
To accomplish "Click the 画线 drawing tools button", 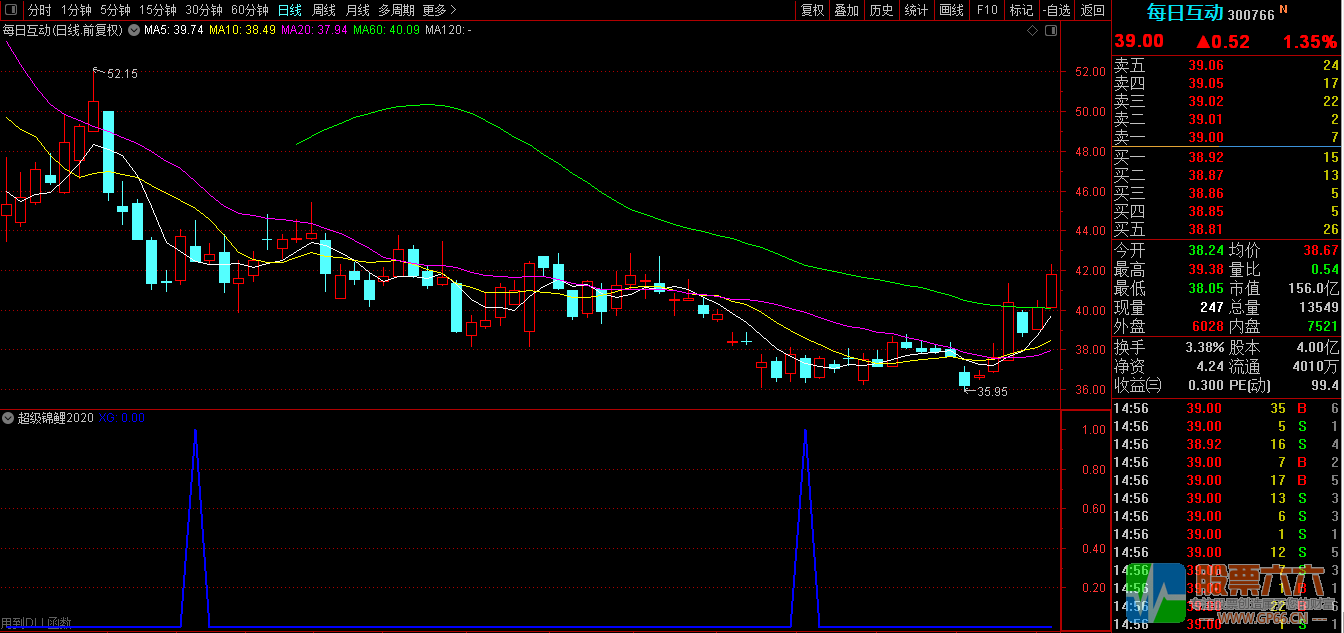I will click(951, 10).
